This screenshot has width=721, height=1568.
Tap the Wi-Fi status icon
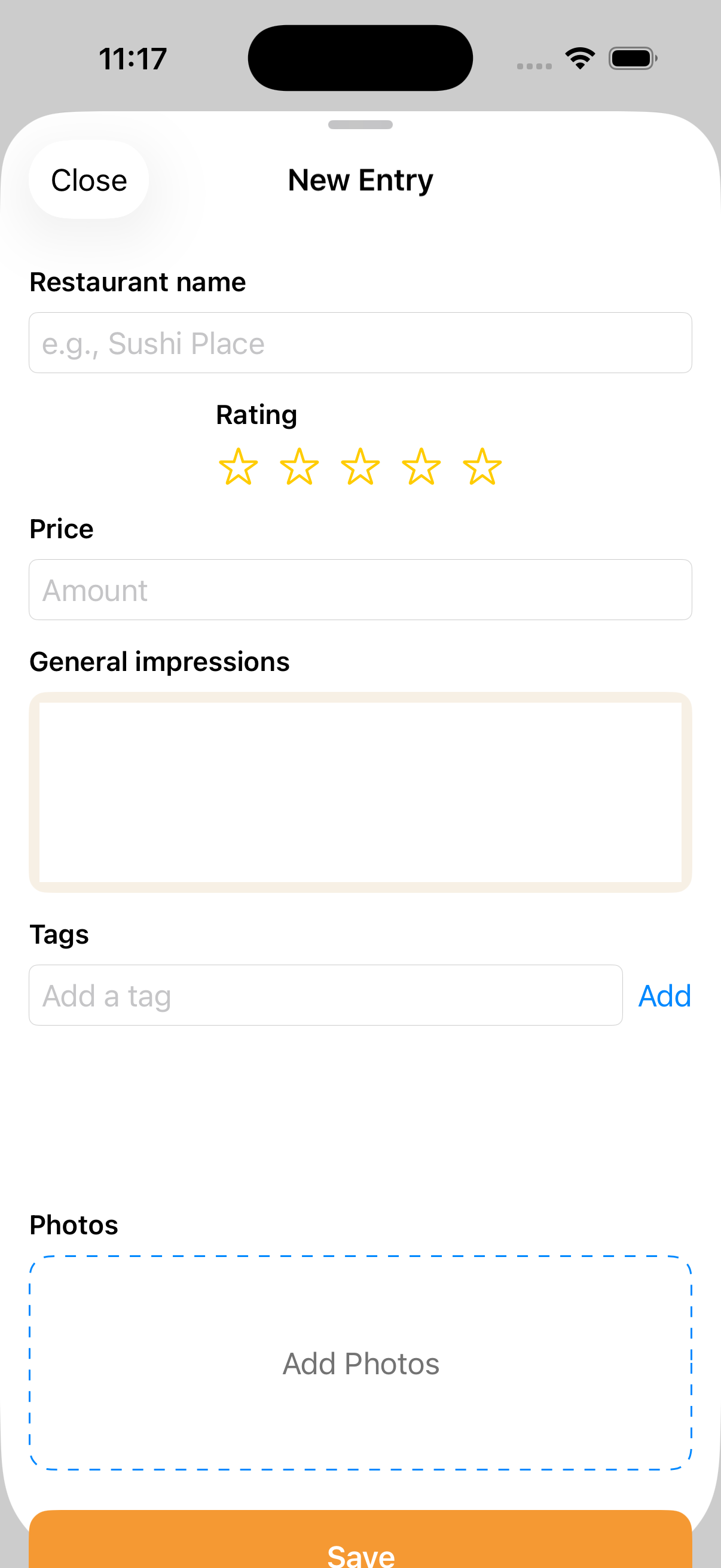click(x=580, y=59)
